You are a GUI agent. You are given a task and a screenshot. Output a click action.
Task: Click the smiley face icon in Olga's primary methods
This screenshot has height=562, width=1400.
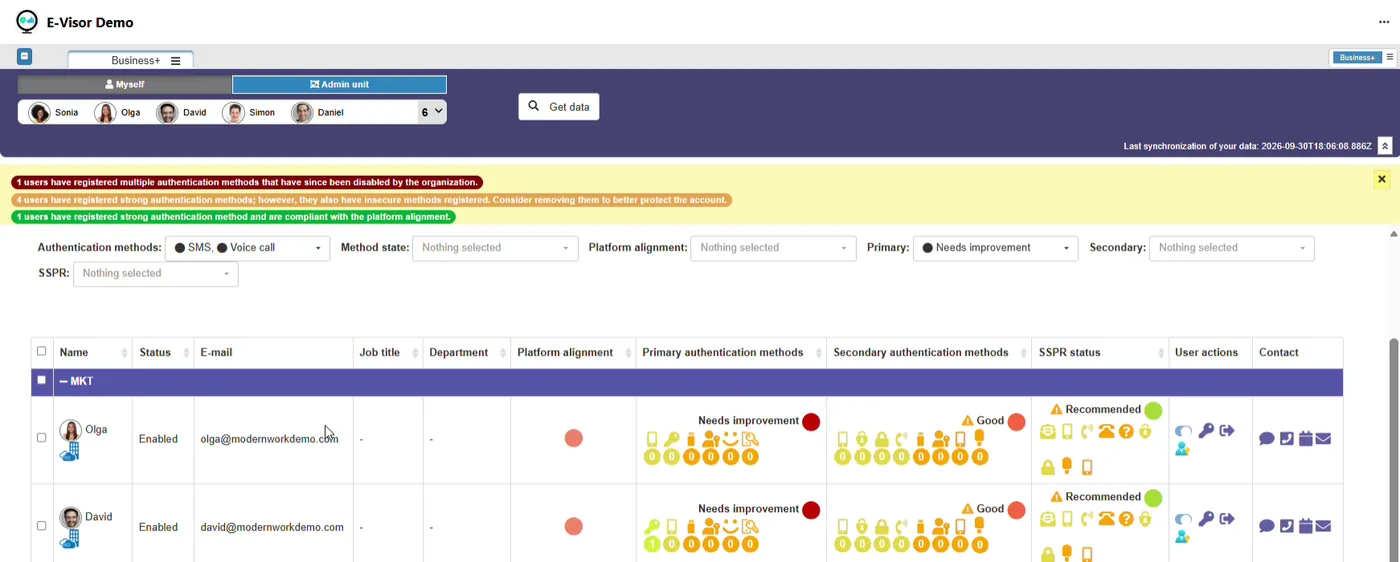pos(730,439)
